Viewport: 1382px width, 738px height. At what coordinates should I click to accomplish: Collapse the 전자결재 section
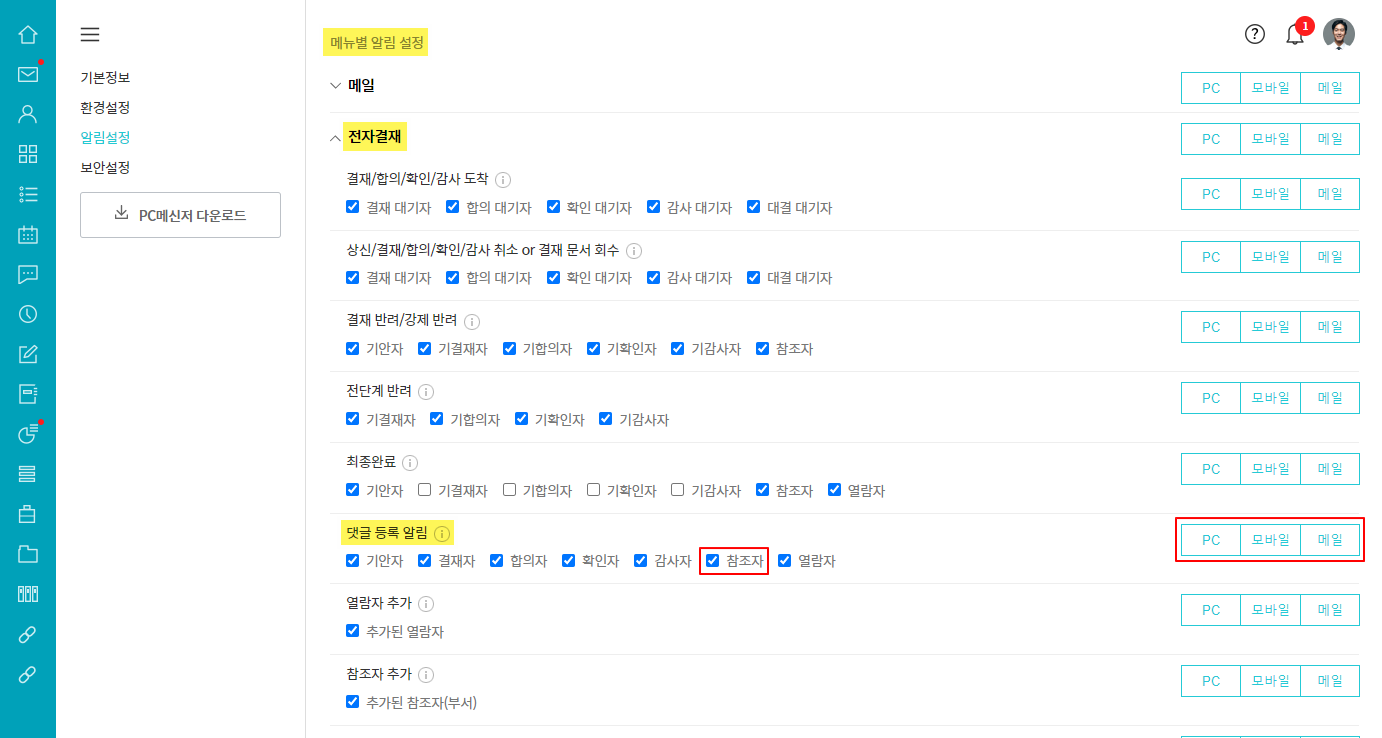336,138
